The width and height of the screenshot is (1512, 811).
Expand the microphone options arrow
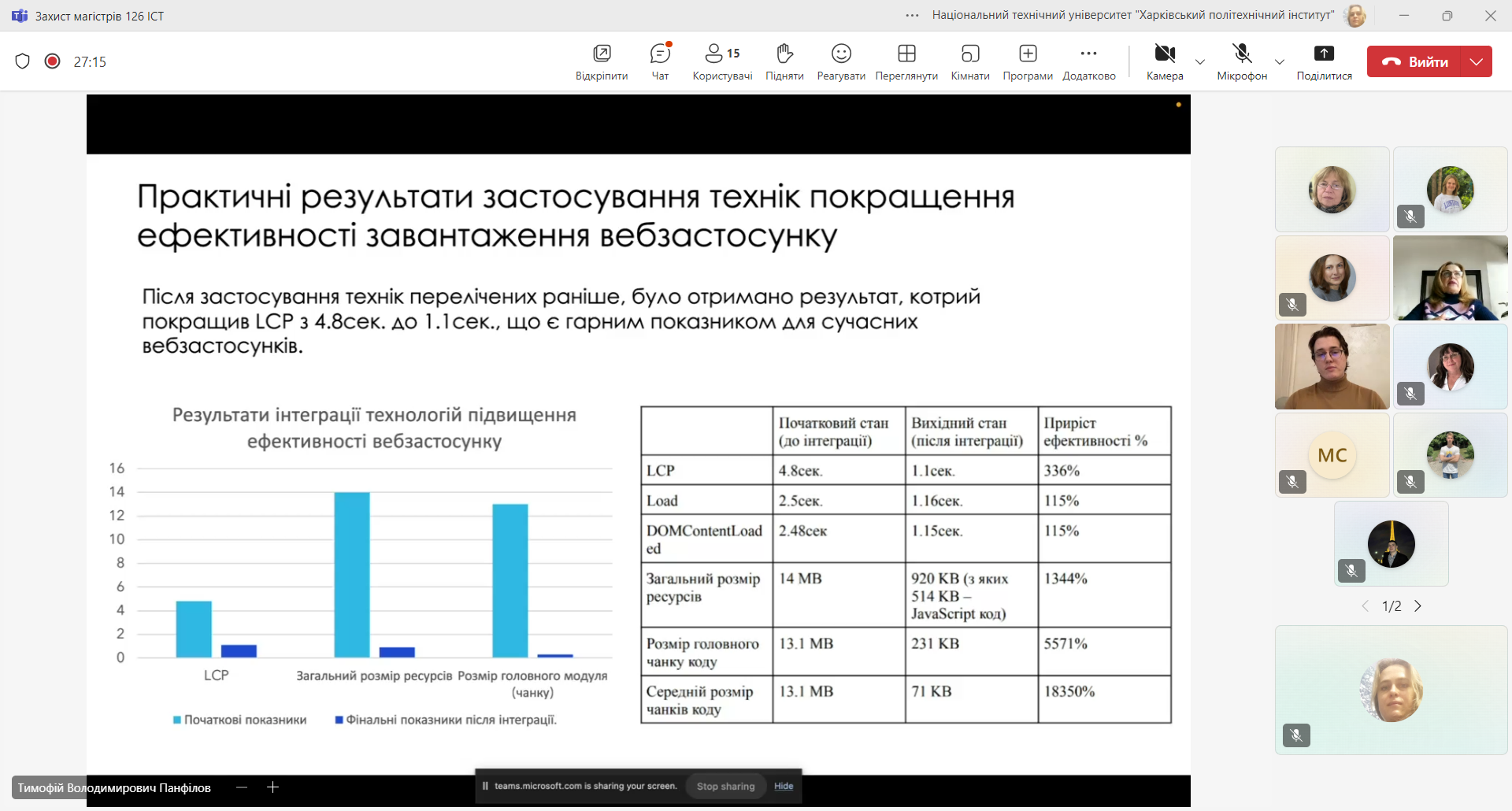coord(1280,62)
